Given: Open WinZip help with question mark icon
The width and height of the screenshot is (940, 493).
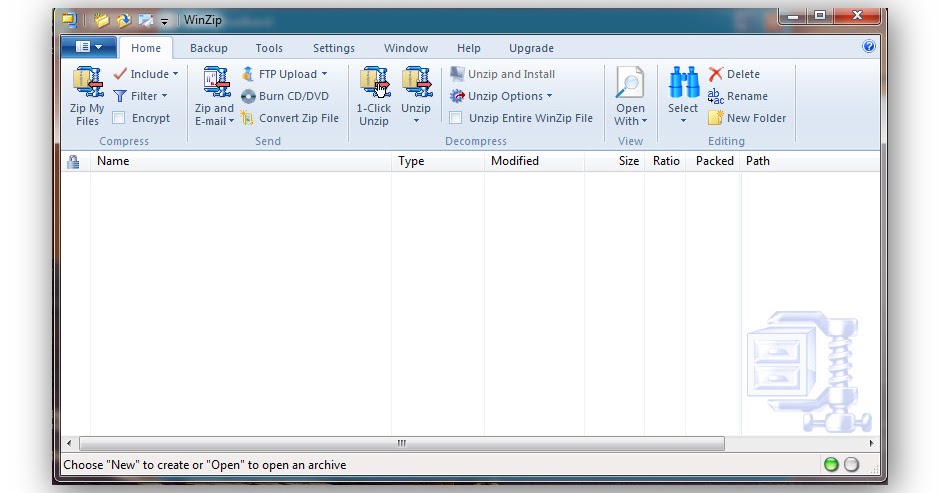Looking at the screenshot, I should pos(868,47).
